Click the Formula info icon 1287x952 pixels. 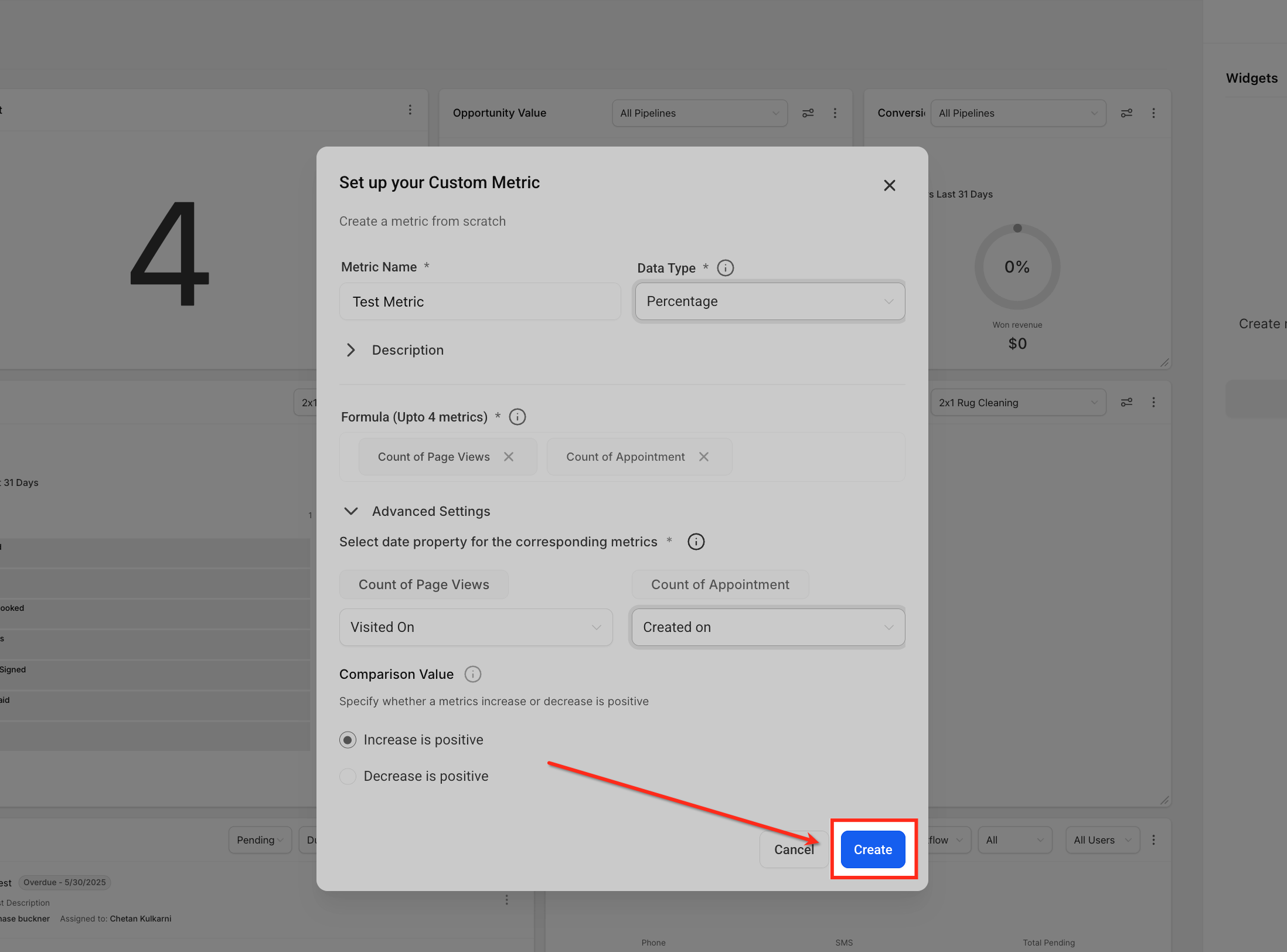tap(517, 417)
